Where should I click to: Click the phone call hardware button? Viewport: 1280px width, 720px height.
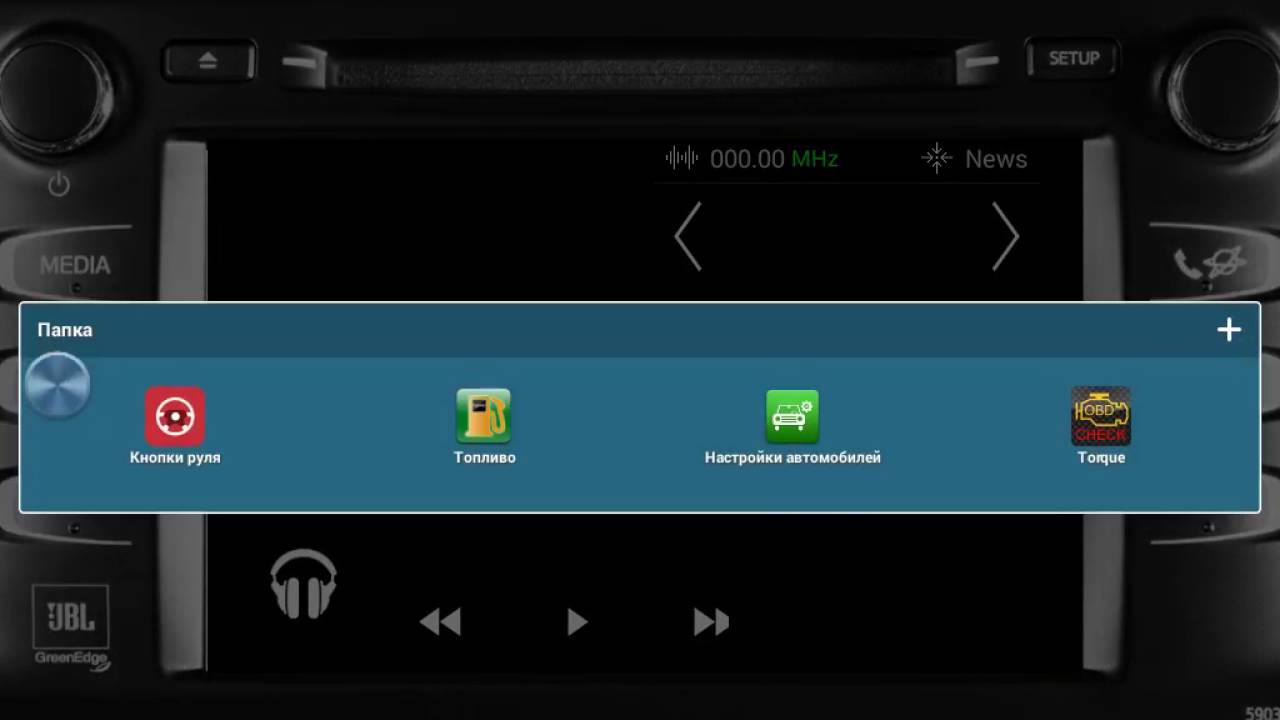(1210, 263)
